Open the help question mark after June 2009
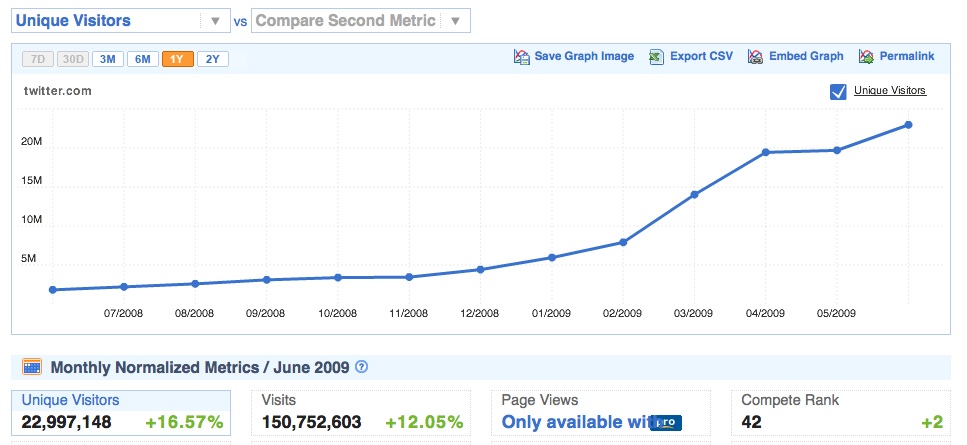The width and height of the screenshot is (967, 445). click(x=362, y=367)
